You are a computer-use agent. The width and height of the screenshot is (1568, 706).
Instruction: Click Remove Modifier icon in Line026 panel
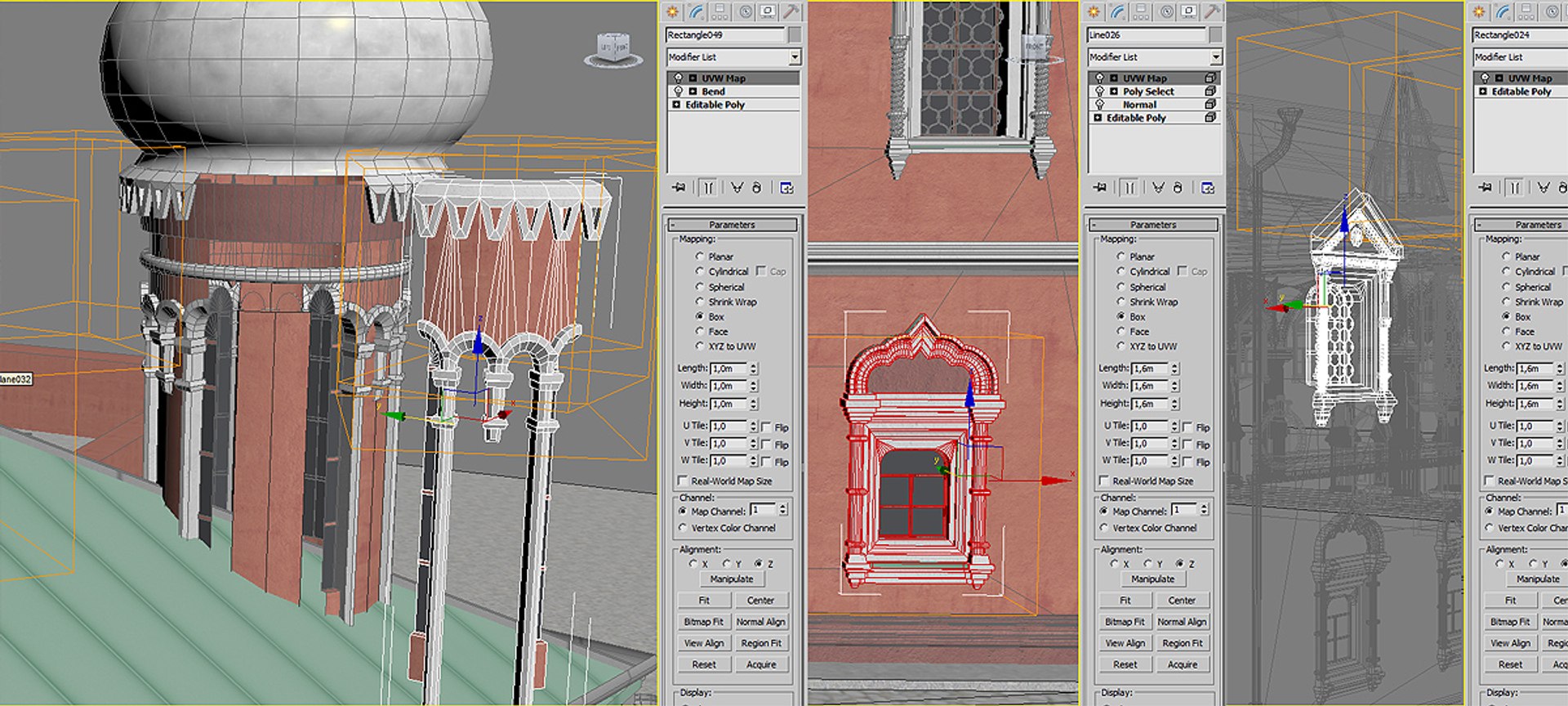(x=1178, y=188)
